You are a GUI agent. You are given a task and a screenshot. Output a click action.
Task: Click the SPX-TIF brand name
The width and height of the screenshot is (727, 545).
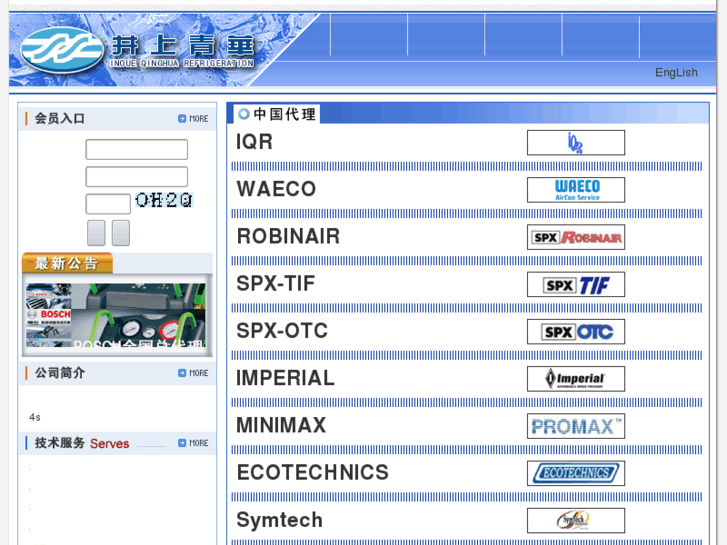click(x=276, y=283)
